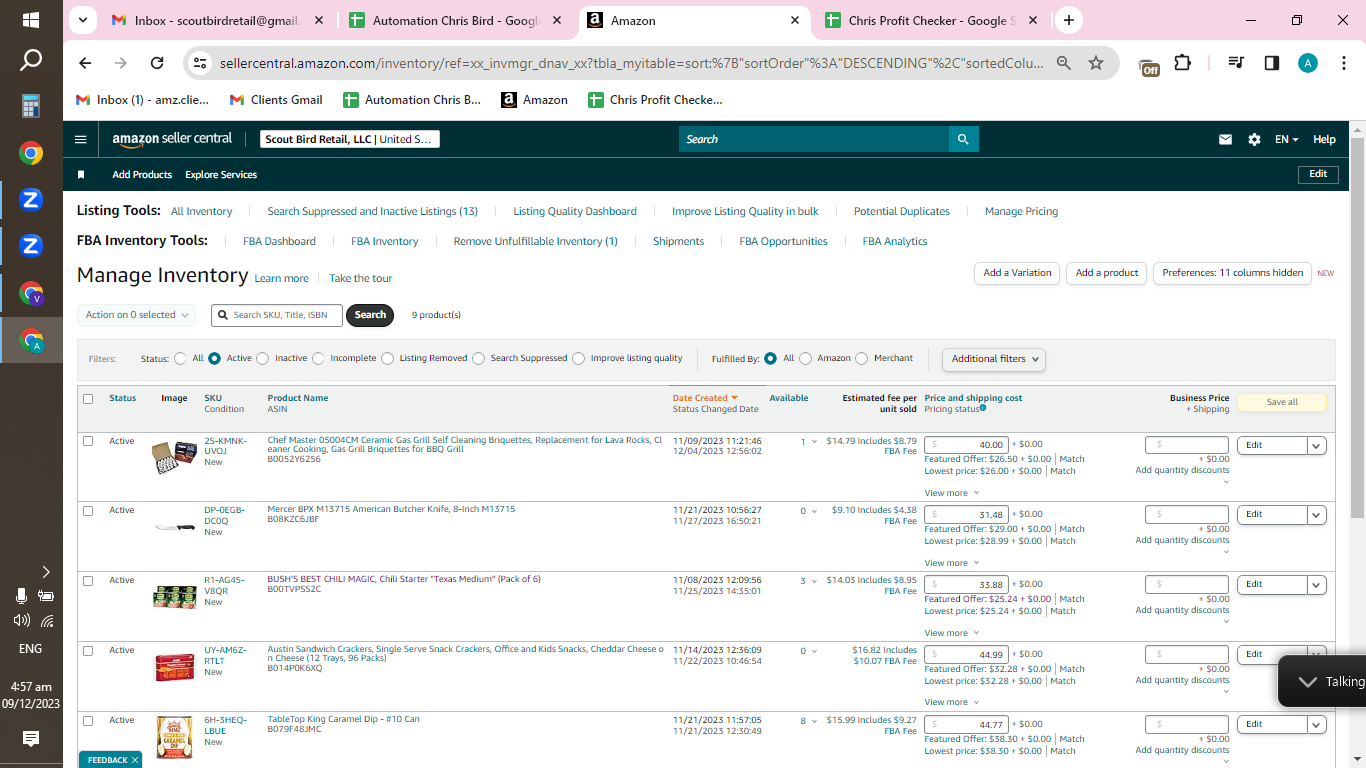This screenshot has width=1366, height=768.
Task: Open the Clients Gmail bookmark
Action: (x=276, y=100)
